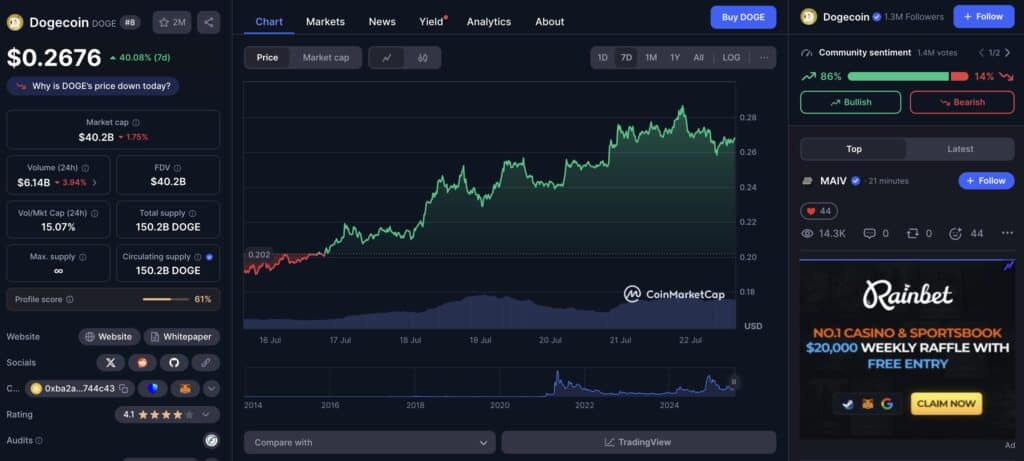
Task: Open MAIV post more options ellipsis
Action: tap(1007, 233)
